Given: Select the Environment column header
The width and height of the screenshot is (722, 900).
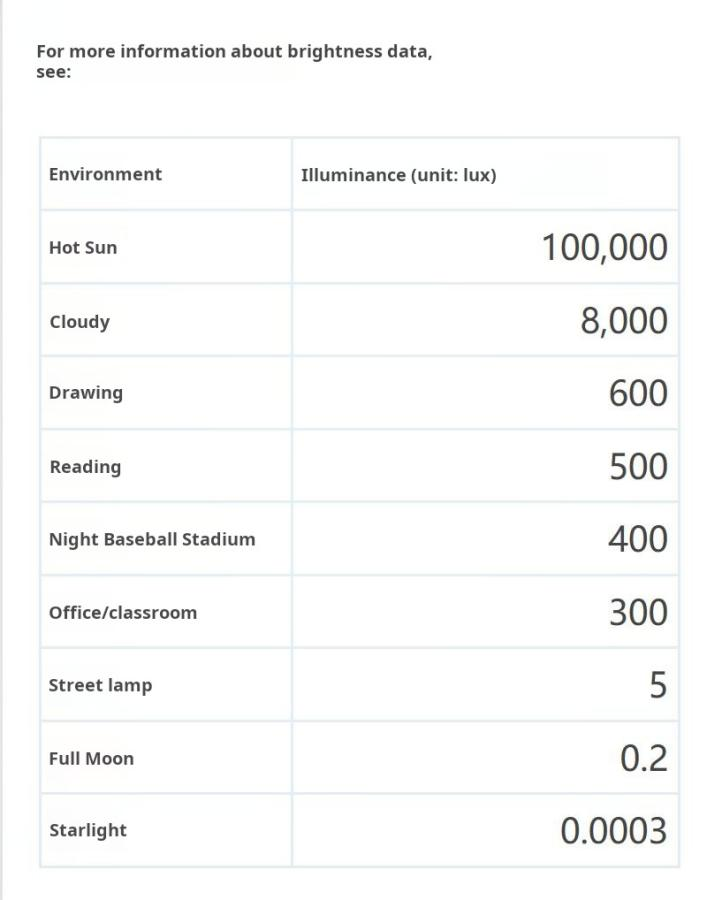Looking at the screenshot, I should 105,174.
